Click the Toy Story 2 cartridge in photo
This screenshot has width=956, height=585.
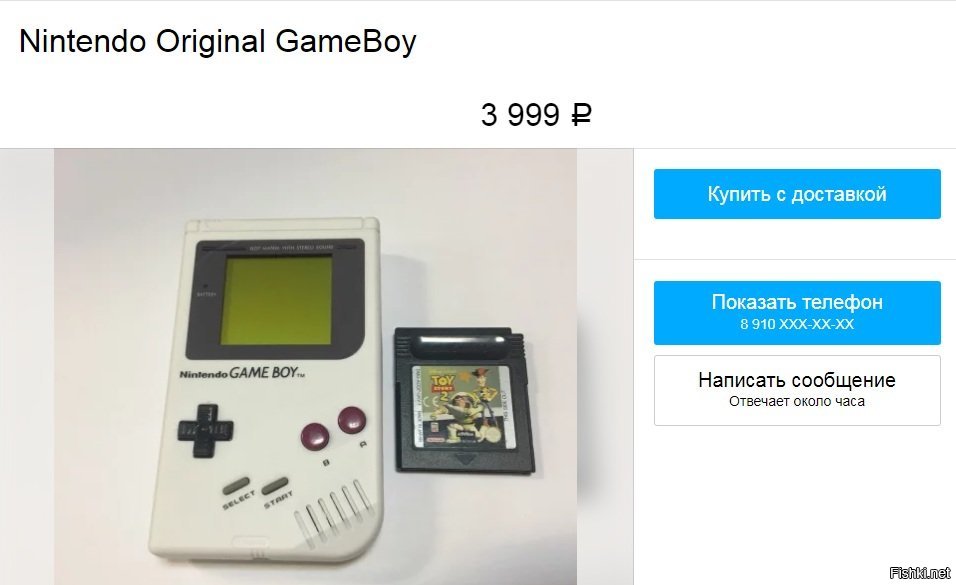point(465,401)
